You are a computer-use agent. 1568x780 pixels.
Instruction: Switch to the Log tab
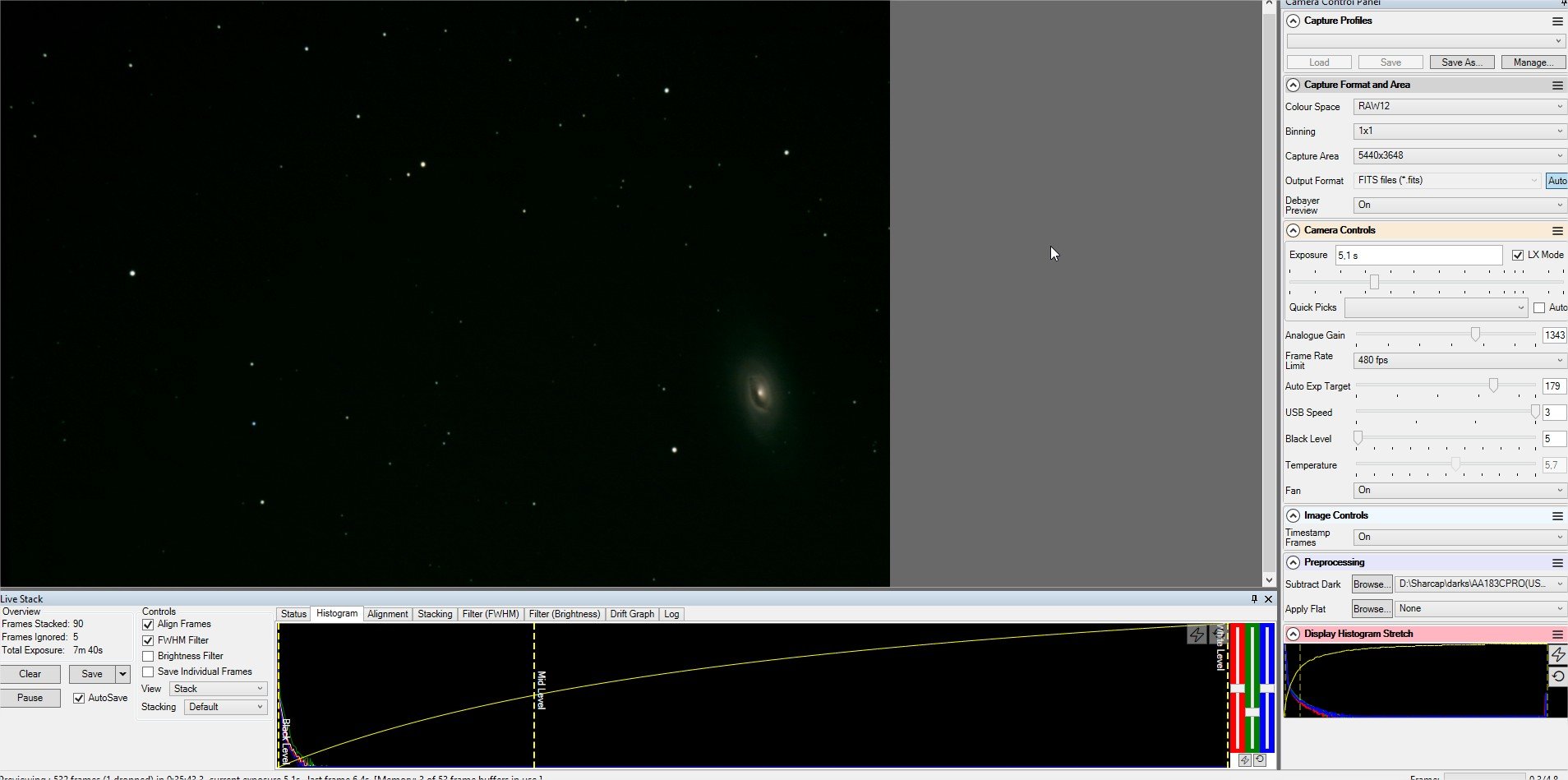tap(671, 615)
